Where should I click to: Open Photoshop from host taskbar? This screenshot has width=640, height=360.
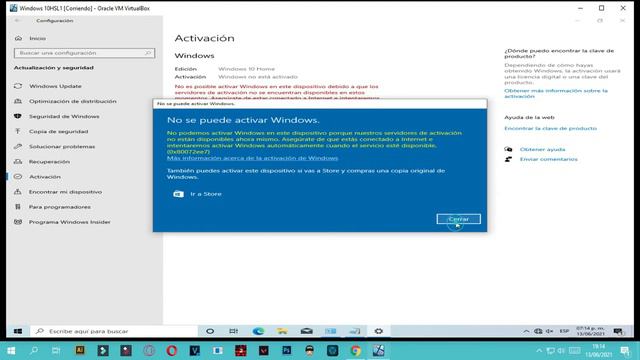pos(287,350)
